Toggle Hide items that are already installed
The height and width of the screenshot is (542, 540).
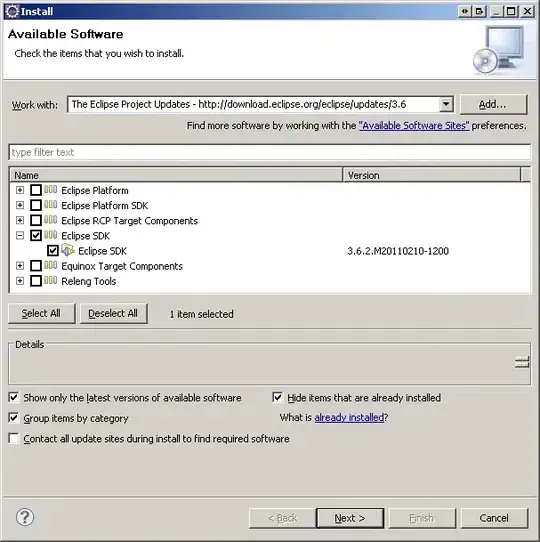(x=278, y=398)
